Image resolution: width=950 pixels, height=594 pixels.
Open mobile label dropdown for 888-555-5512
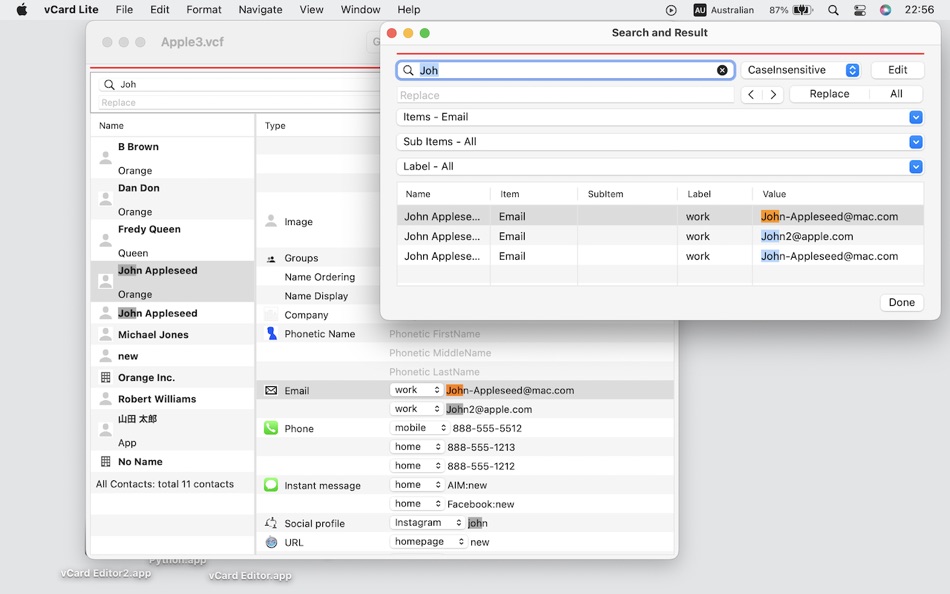click(419, 428)
